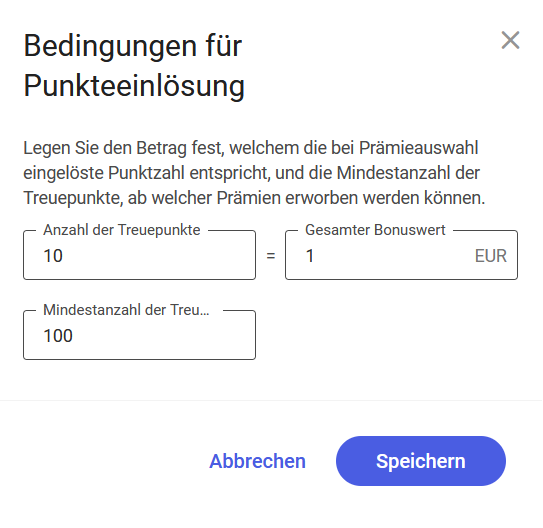Select the Mindestanzahl der Treu... field
The image size is (543, 528).
click(140, 335)
